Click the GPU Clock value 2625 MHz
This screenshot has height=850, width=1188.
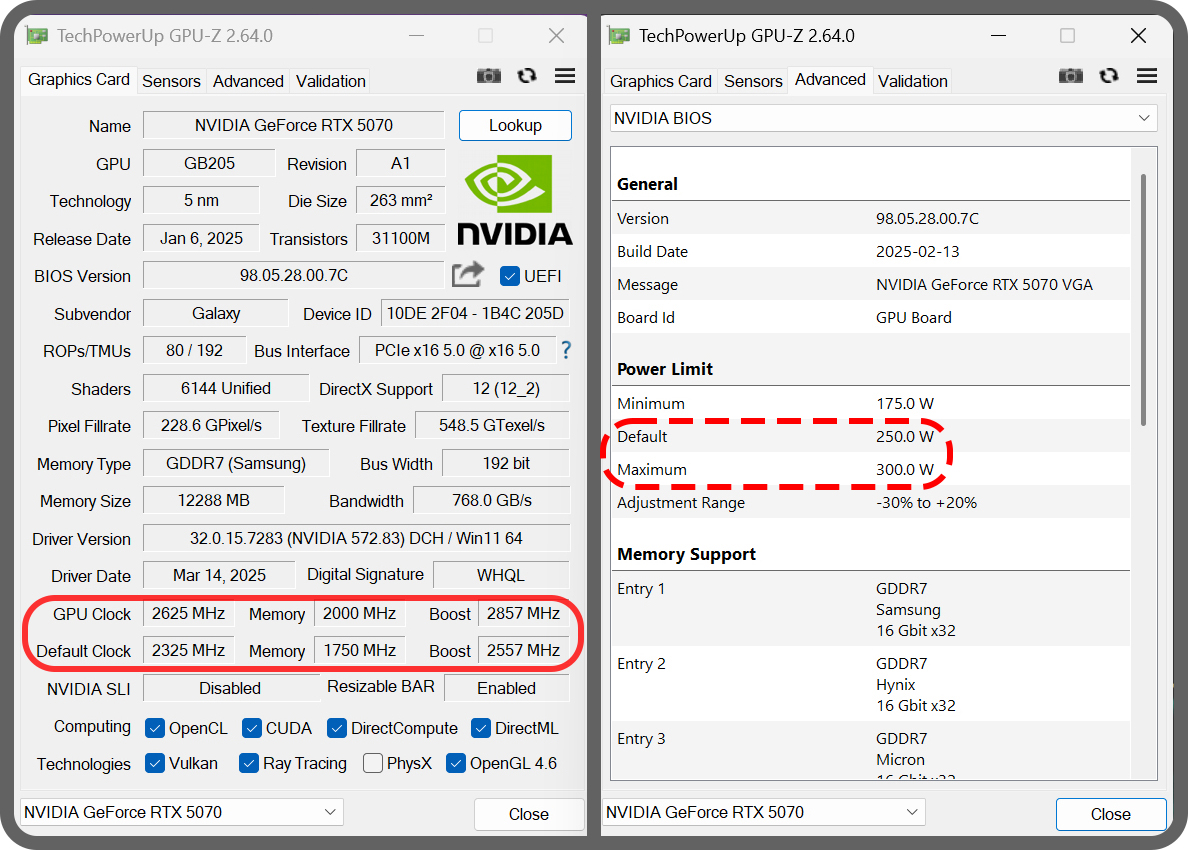point(189,613)
